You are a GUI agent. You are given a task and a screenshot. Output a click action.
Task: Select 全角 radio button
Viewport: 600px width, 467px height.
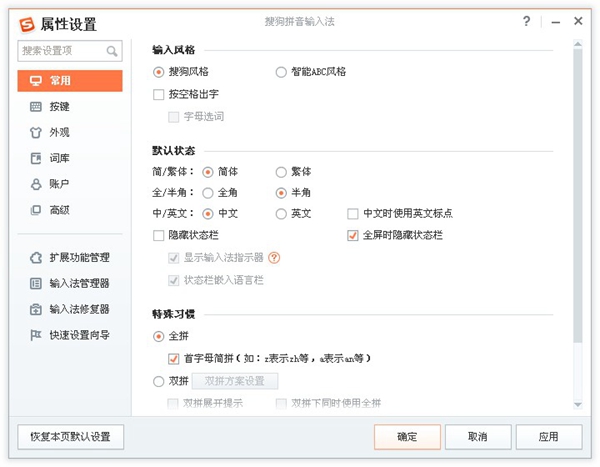point(208,193)
